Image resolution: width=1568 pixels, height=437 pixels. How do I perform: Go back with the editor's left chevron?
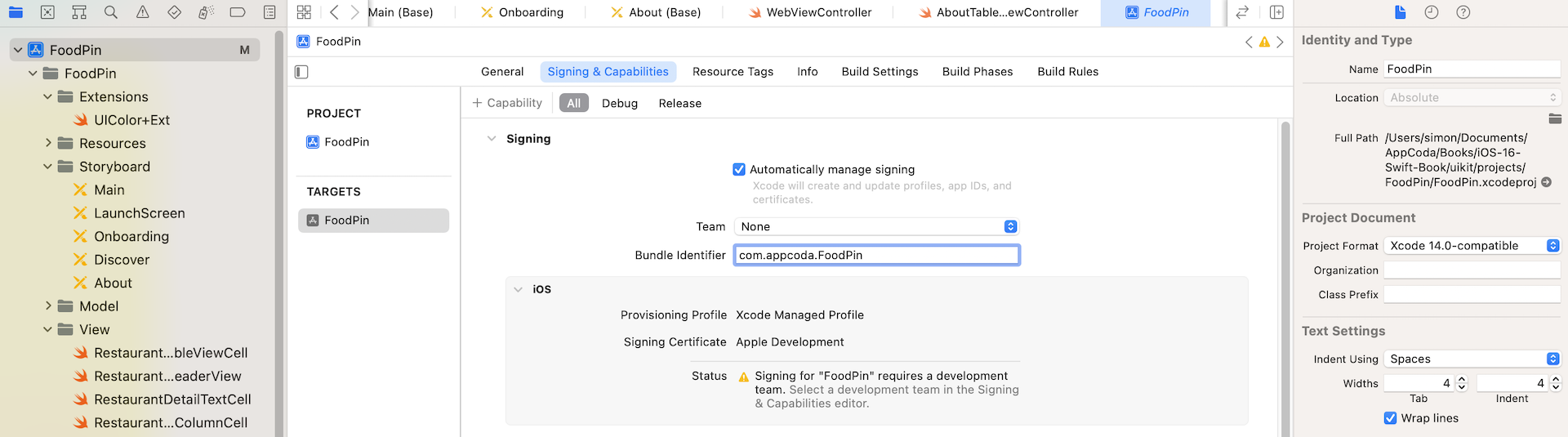334,12
